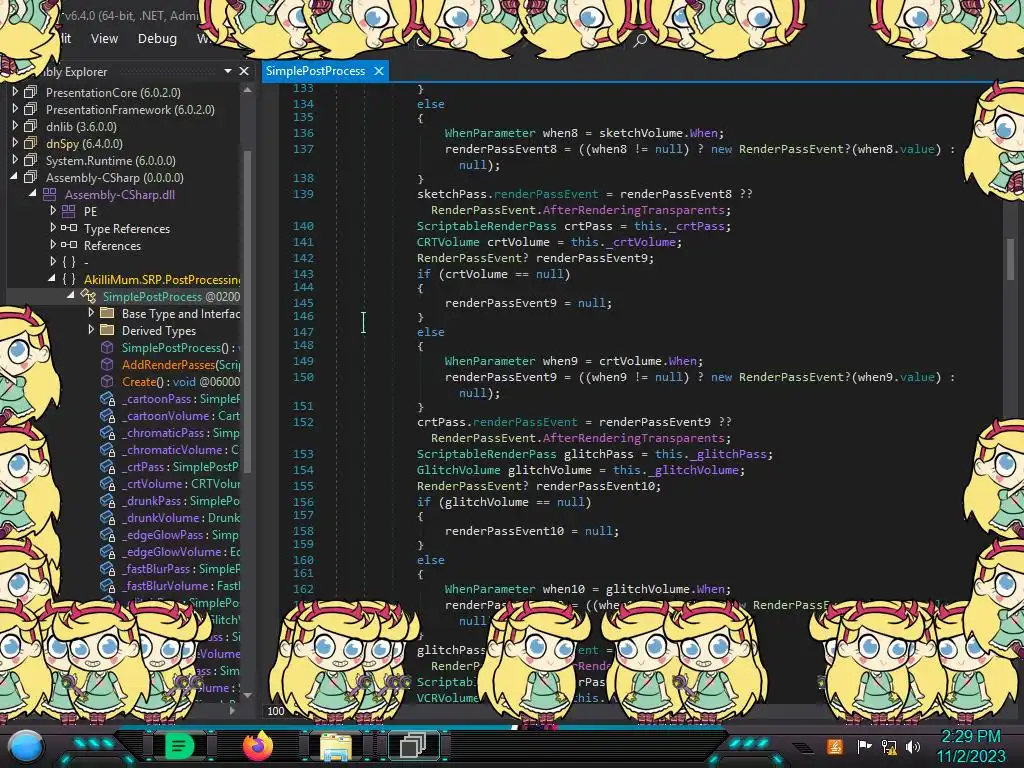
Task: Click the PresentationCore assembly icon
Action: tap(31, 92)
